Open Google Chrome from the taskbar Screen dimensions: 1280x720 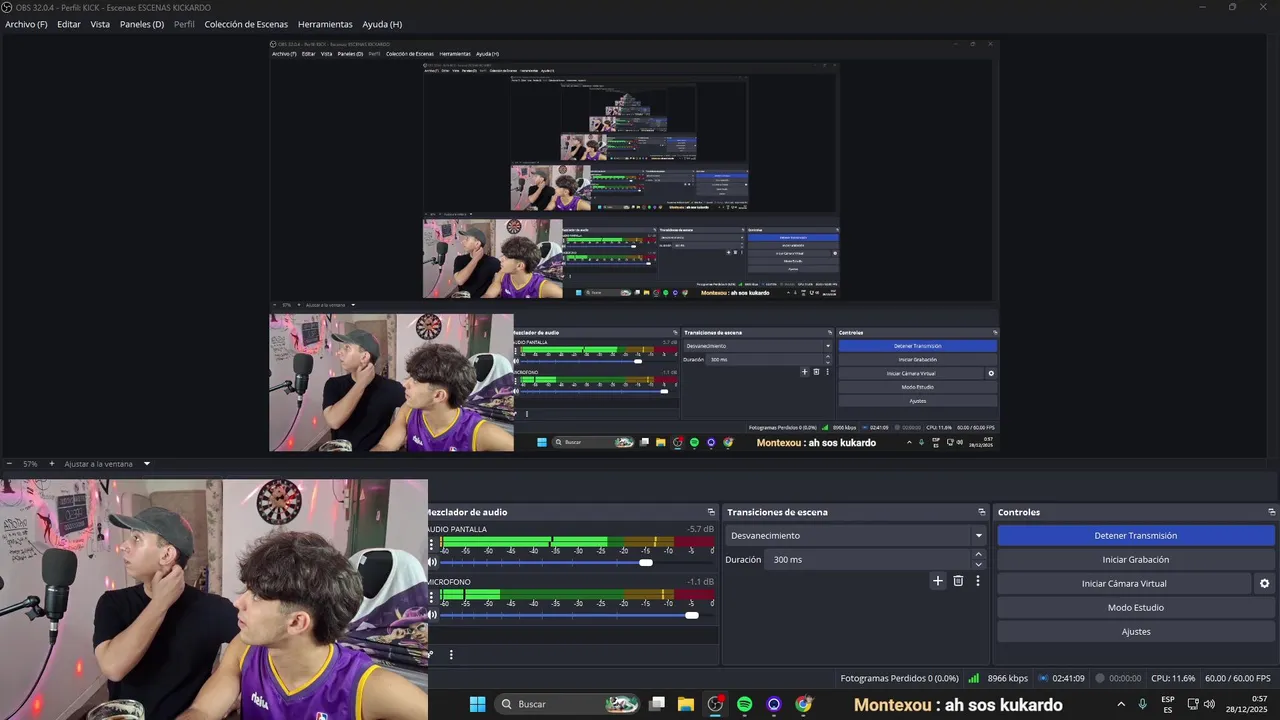point(803,704)
